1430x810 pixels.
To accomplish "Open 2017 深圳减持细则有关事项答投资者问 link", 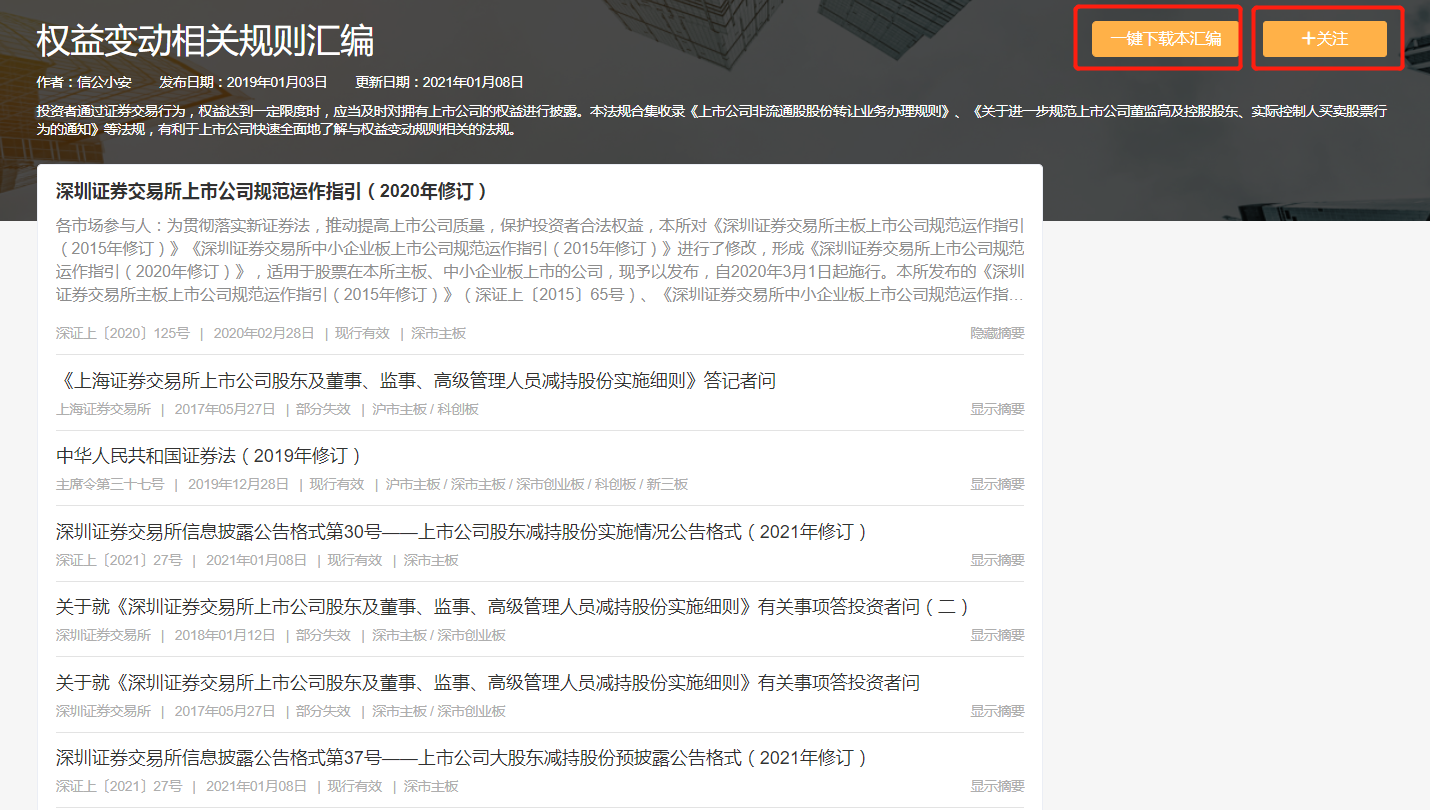I will [488, 683].
